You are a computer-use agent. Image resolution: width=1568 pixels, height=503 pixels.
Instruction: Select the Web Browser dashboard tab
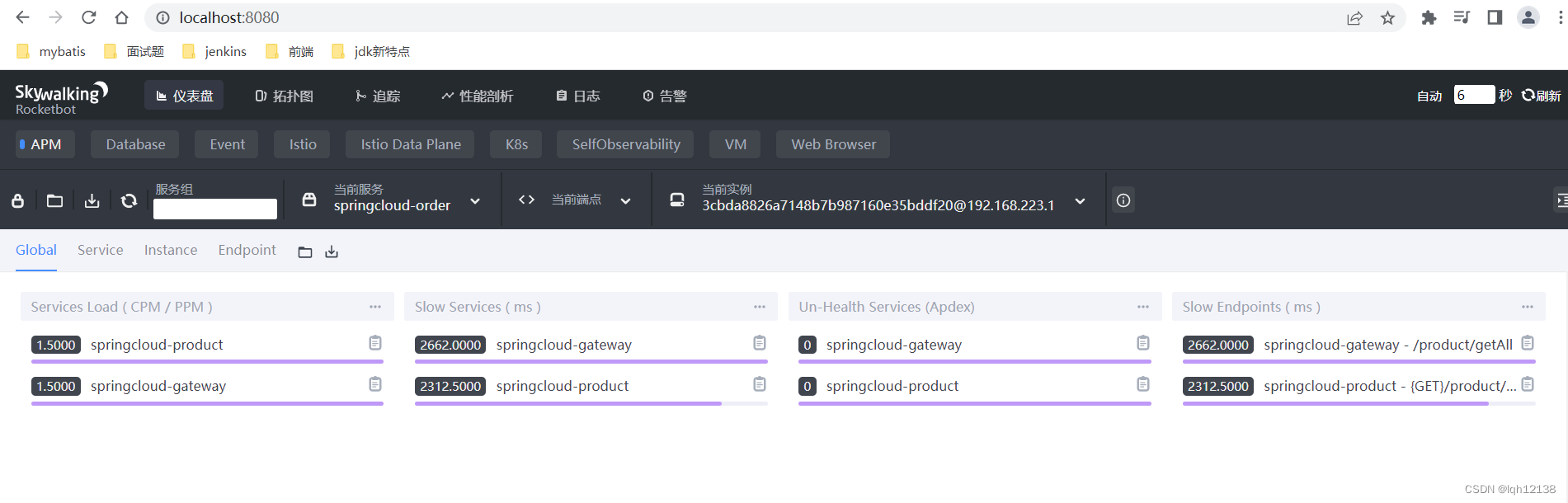point(834,144)
